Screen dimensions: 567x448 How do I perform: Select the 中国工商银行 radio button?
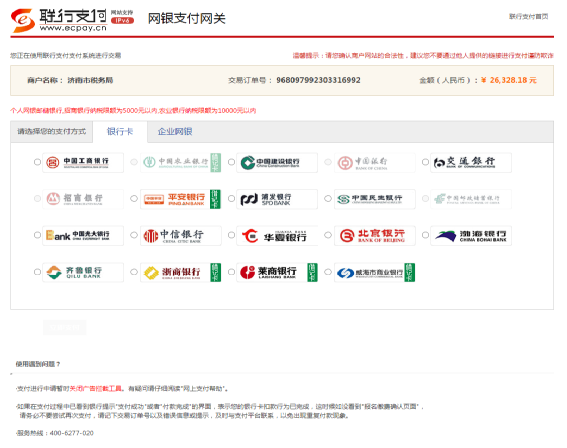[37, 162]
